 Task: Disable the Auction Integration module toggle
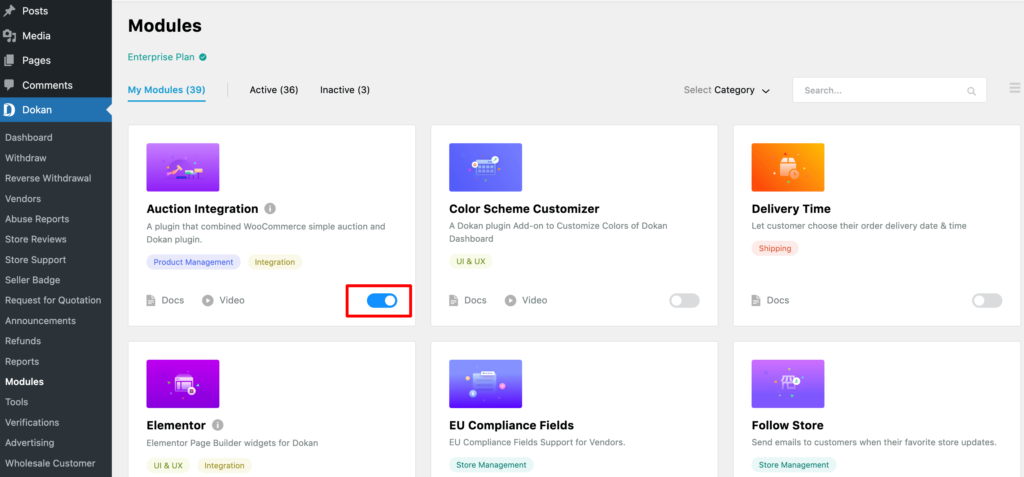382,301
